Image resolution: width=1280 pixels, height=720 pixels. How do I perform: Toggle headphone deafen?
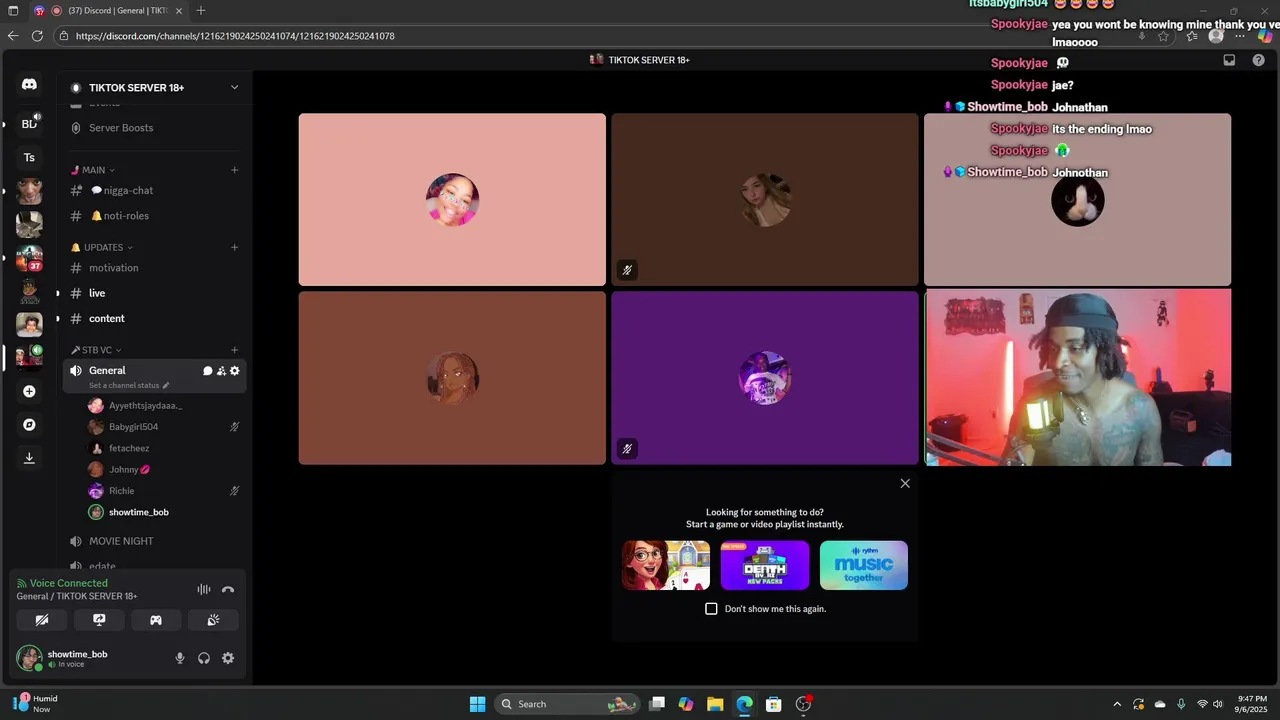coord(204,658)
